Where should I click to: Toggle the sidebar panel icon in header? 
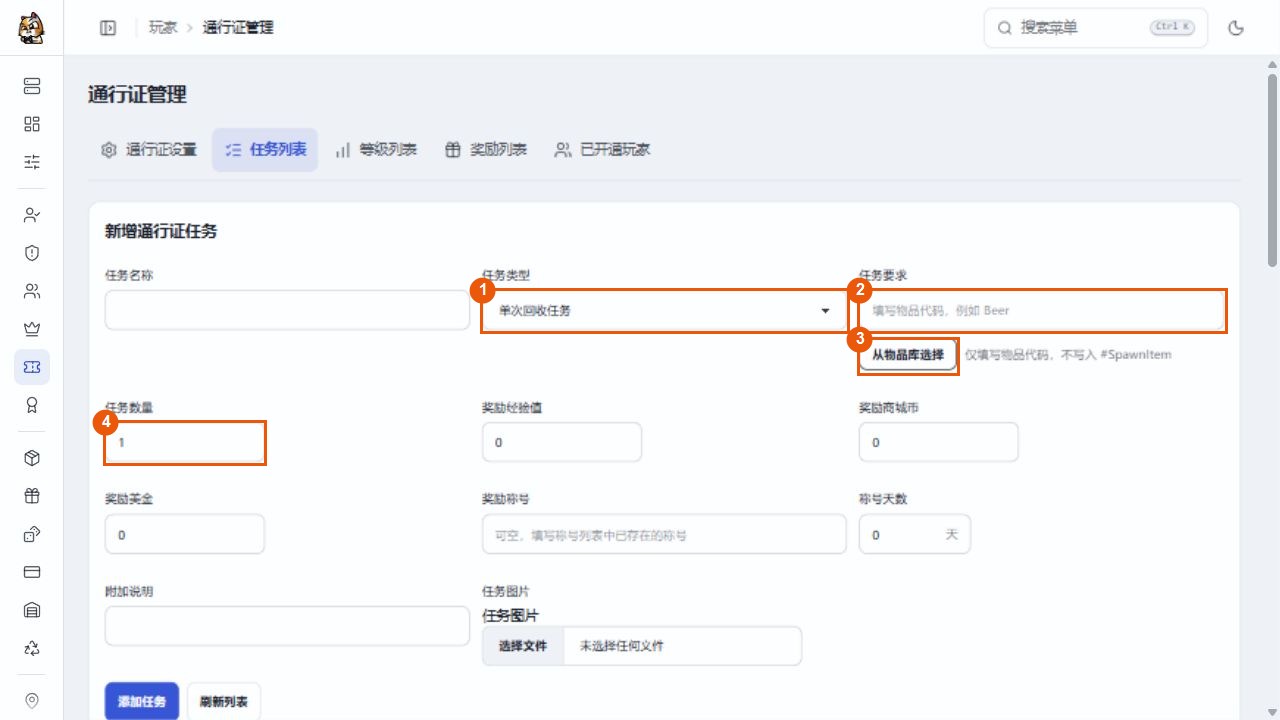[x=108, y=28]
